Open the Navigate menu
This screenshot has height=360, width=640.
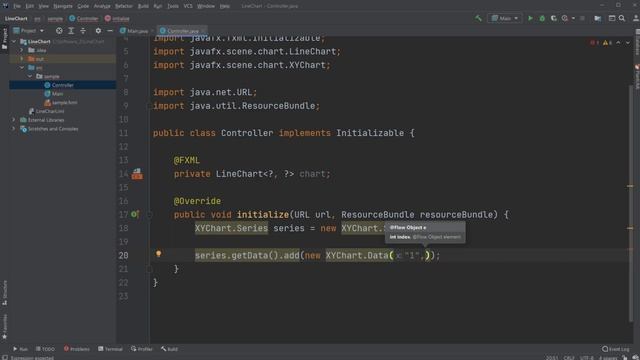tap(63, 6)
